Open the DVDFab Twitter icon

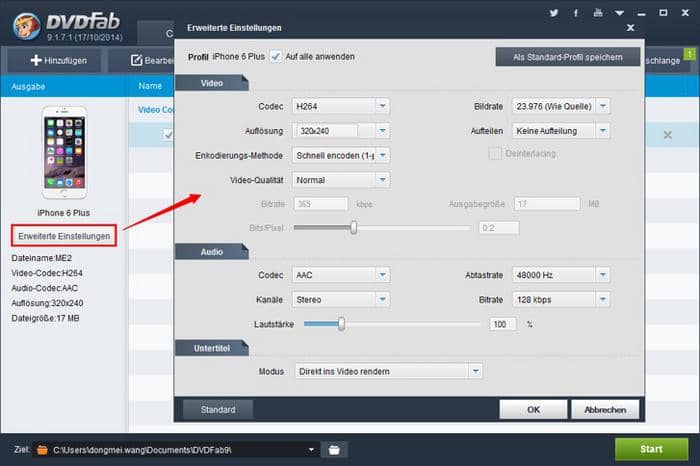click(x=554, y=12)
